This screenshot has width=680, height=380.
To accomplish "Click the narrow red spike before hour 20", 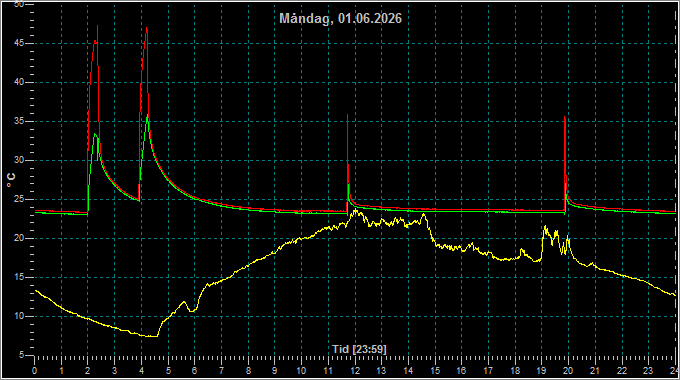I will (x=565, y=117).
